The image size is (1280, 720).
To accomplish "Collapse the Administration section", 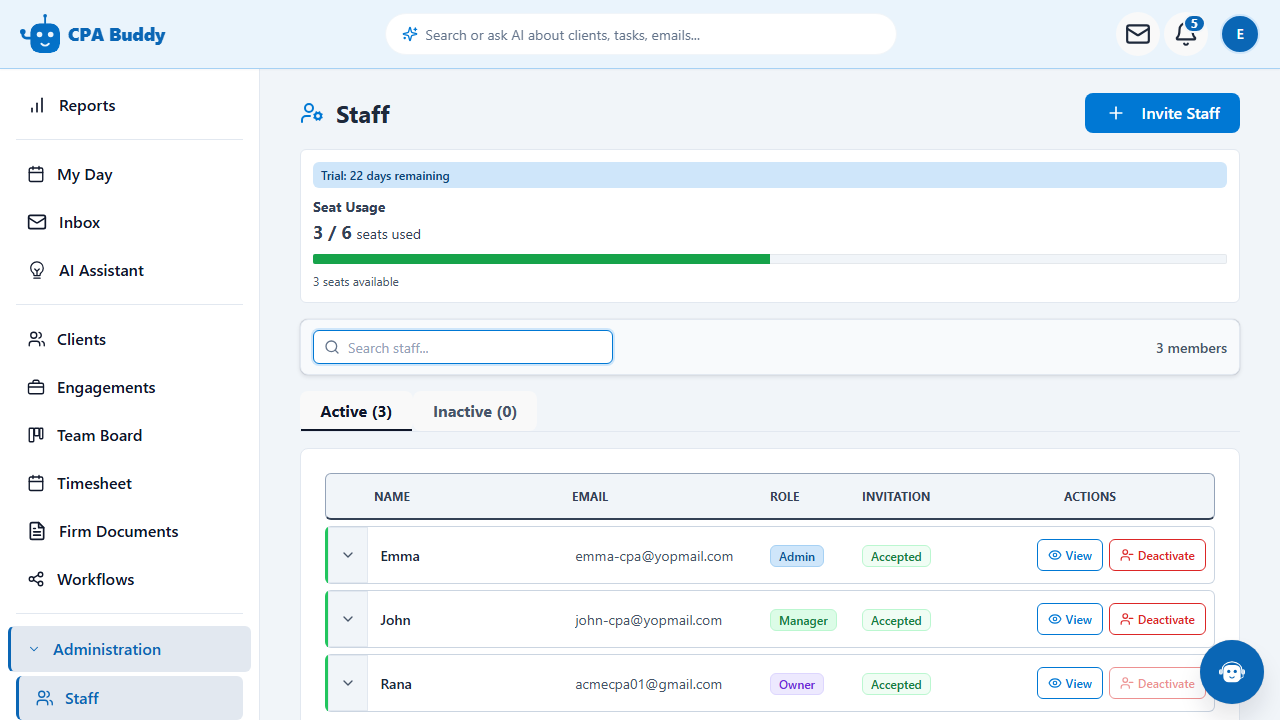I will pyautogui.click(x=130, y=649).
